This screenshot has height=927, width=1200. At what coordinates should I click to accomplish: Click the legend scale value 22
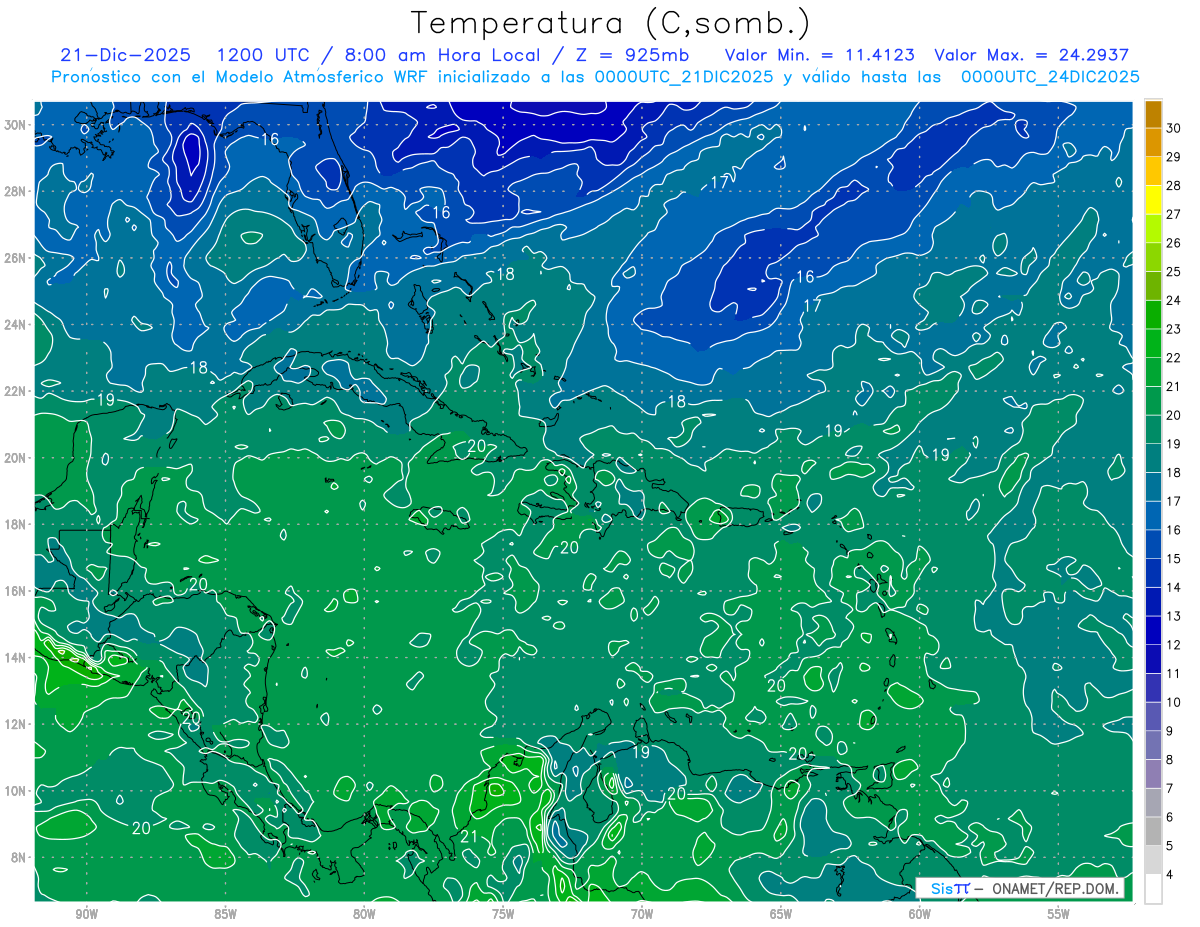1174,358
